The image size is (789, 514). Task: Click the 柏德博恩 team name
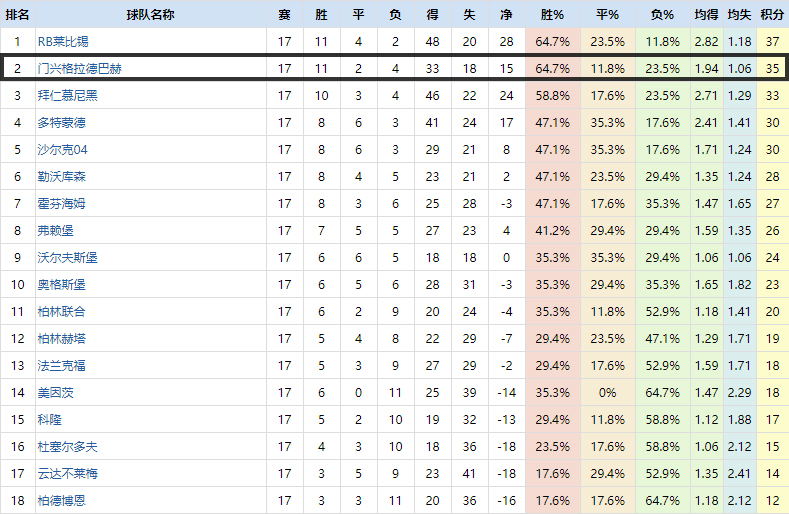click(x=61, y=501)
